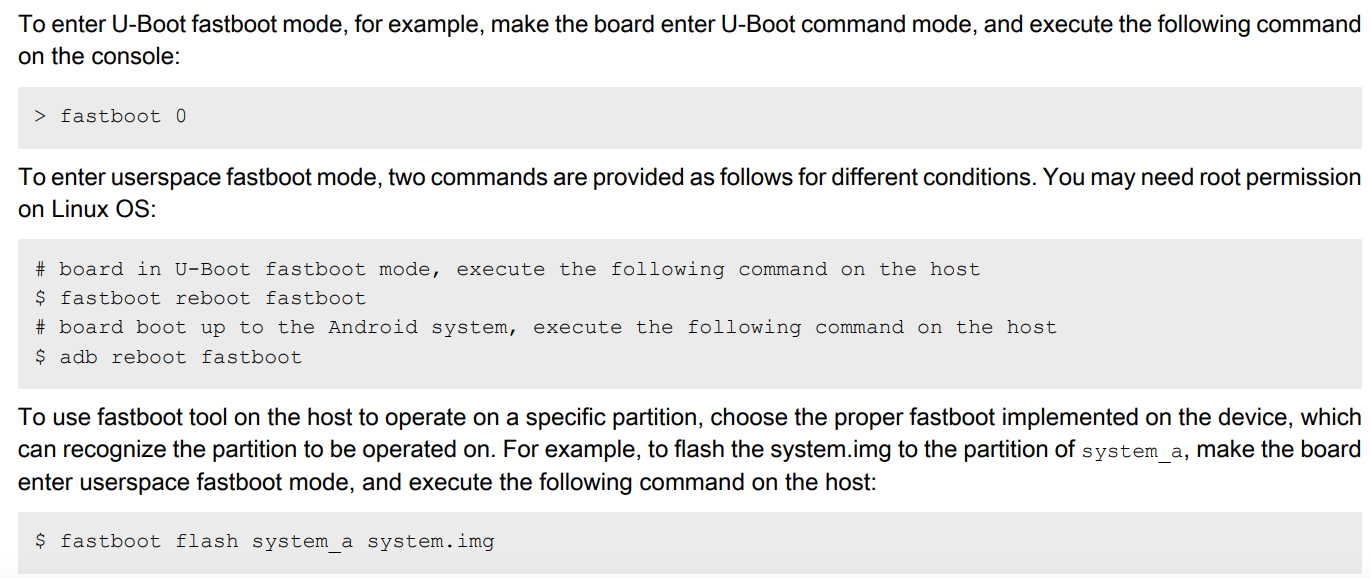Click the text 'on Linux OS:'
Viewport: 1370px width, 578px height.
pyautogui.click(x=81, y=211)
